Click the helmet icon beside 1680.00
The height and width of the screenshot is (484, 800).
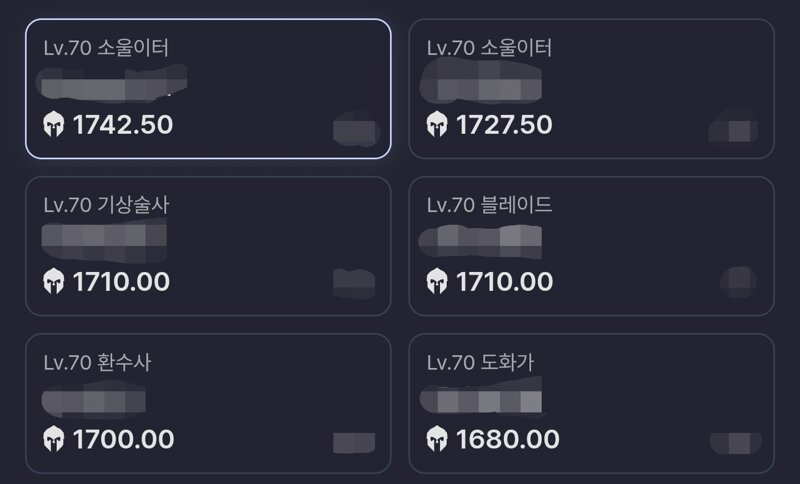437,440
